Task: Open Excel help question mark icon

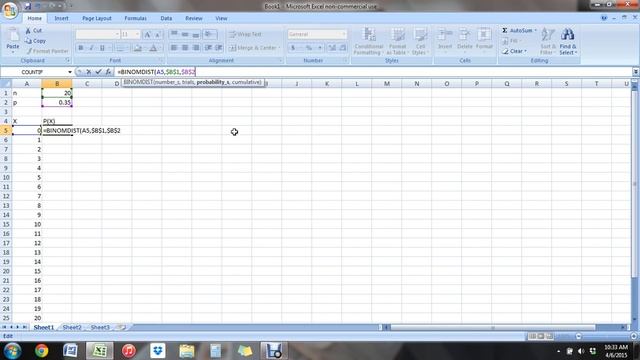Action: (x=604, y=18)
